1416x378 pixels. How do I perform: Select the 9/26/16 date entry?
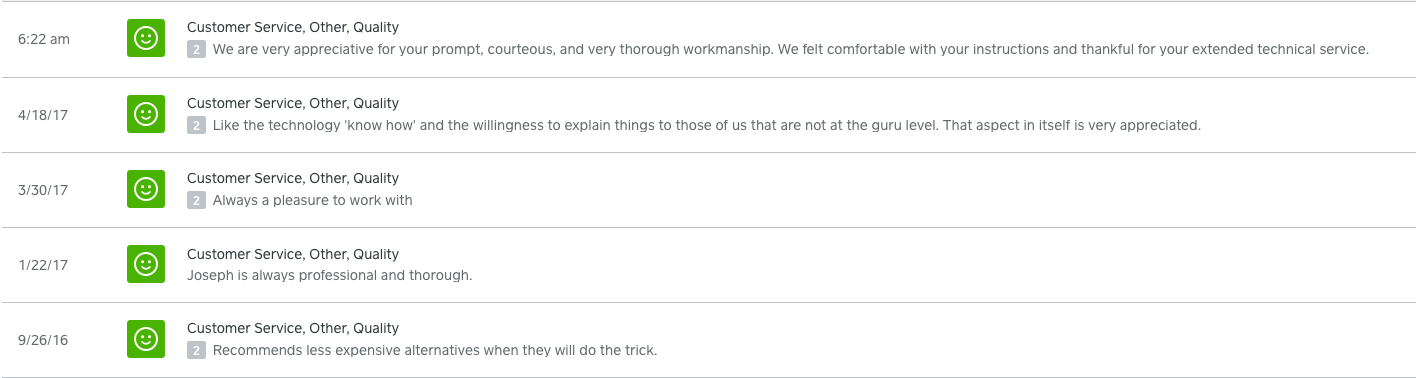pyautogui.click(x=43, y=340)
